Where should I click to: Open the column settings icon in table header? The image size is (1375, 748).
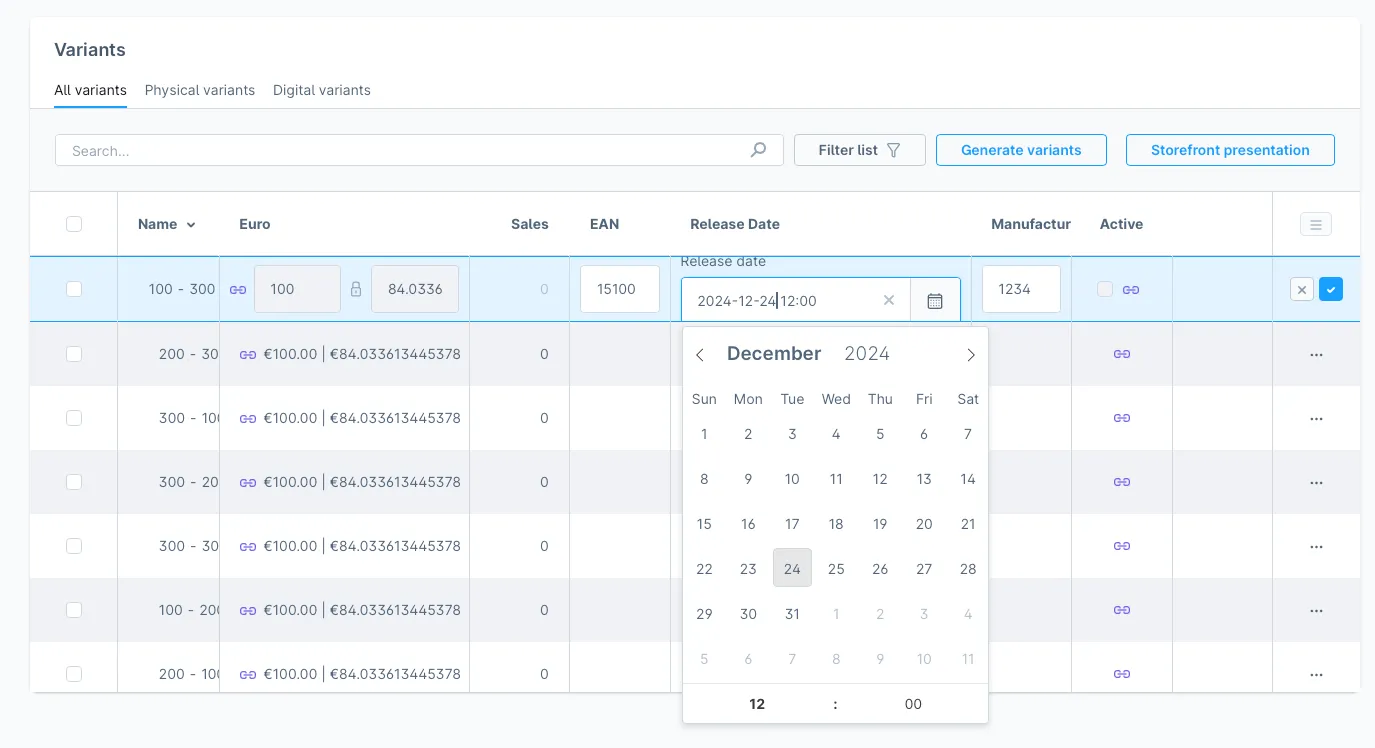click(x=1315, y=224)
